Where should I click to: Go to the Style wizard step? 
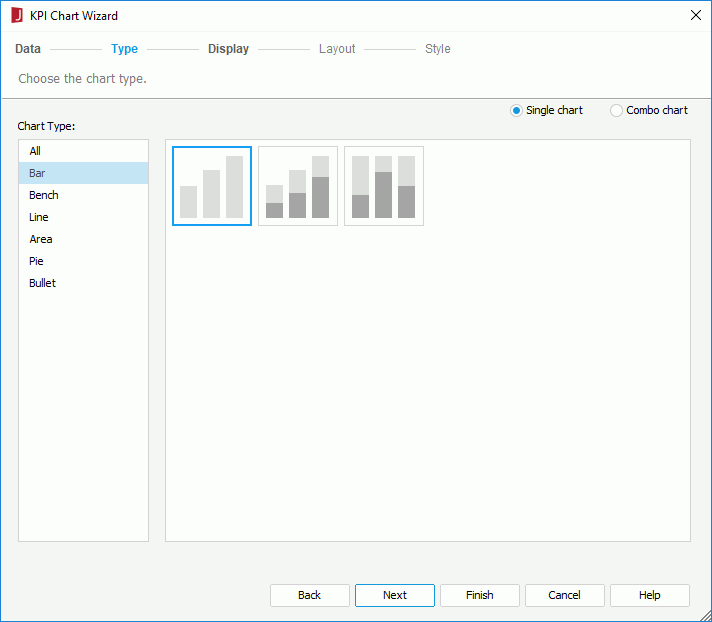pyautogui.click(x=438, y=49)
